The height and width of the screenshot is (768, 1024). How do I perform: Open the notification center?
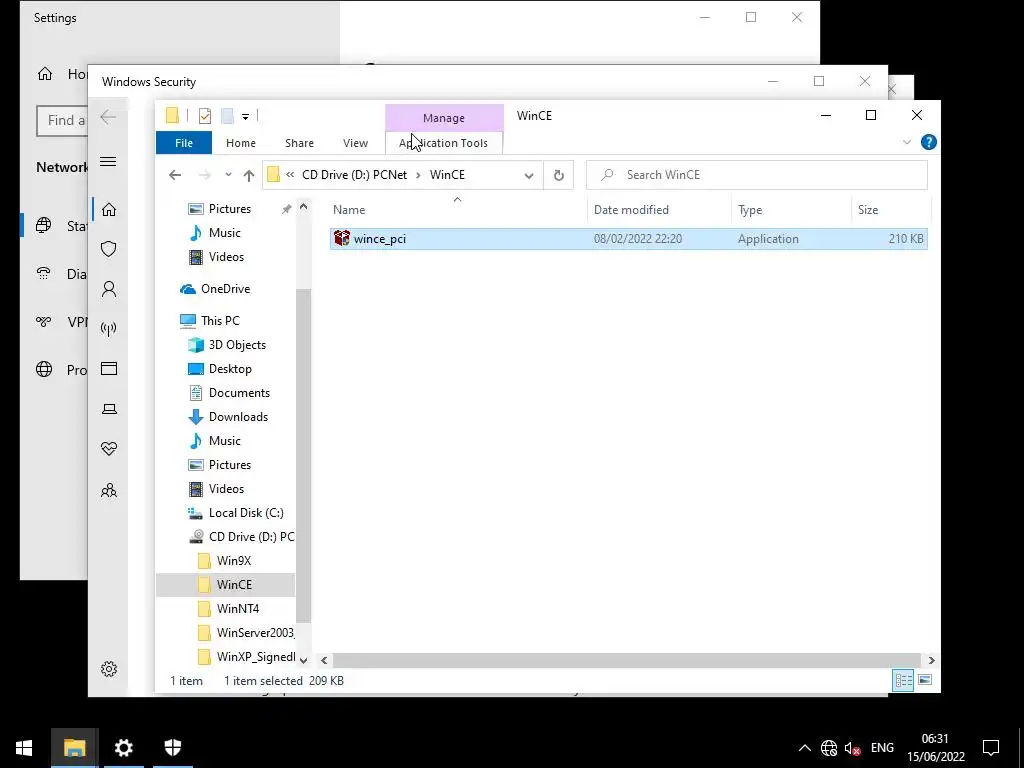991,748
